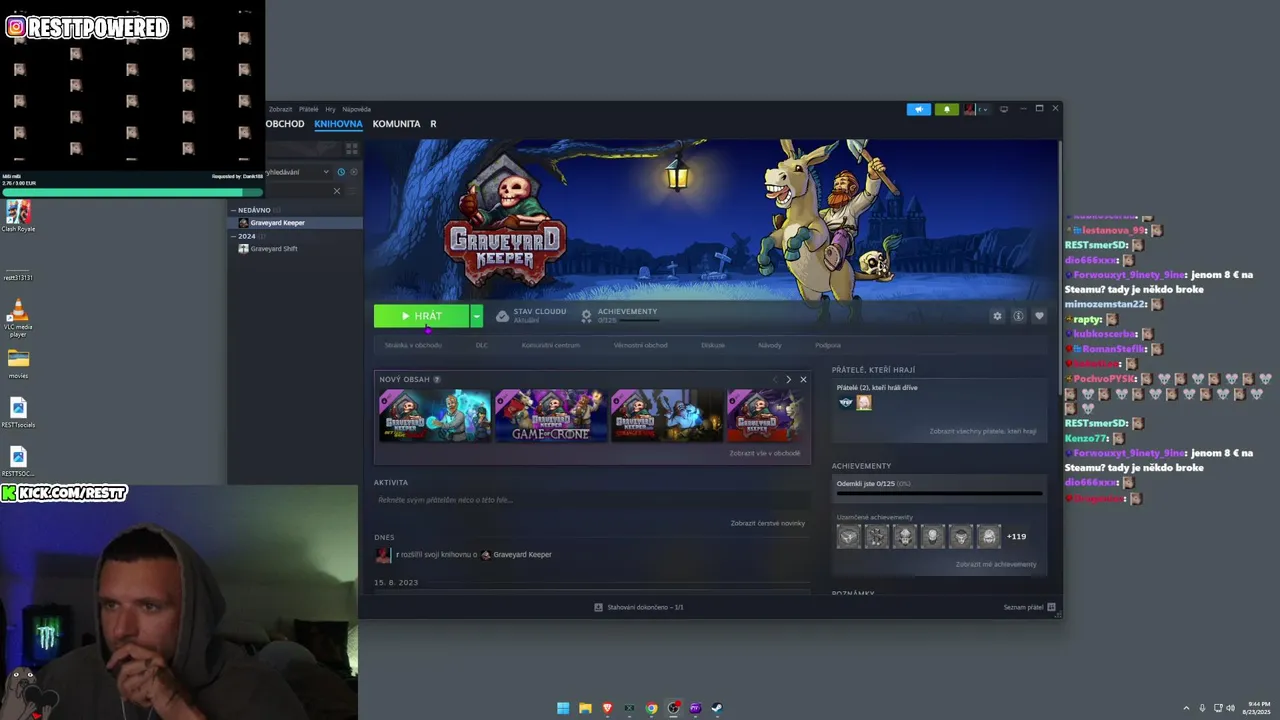Open the Přátelé menu
The image size is (1280, 720).
click(308, 109)
